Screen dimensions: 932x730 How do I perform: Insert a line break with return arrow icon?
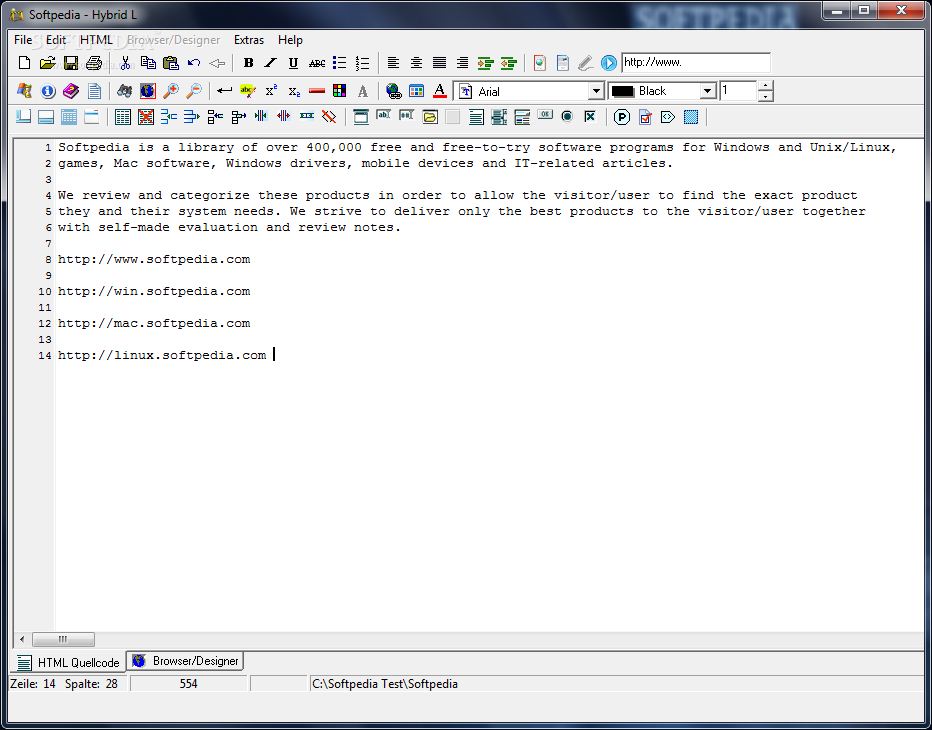coord(225,91)
